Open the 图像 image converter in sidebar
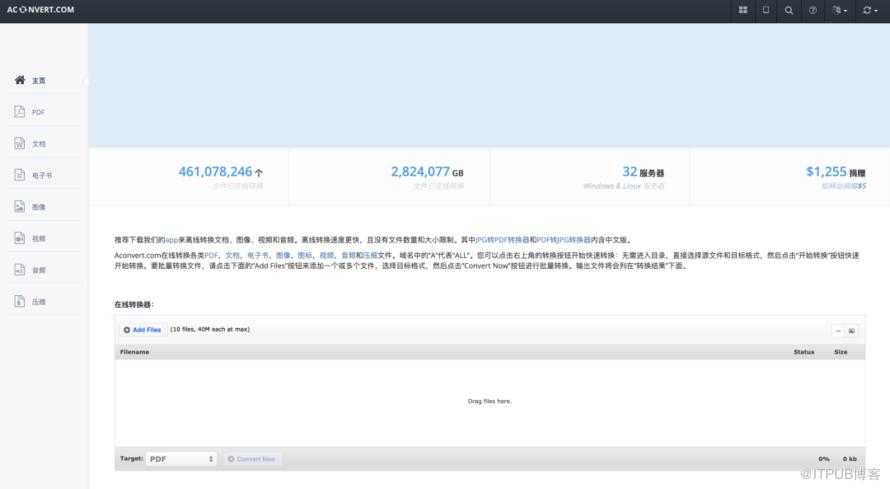 point(38,207)
